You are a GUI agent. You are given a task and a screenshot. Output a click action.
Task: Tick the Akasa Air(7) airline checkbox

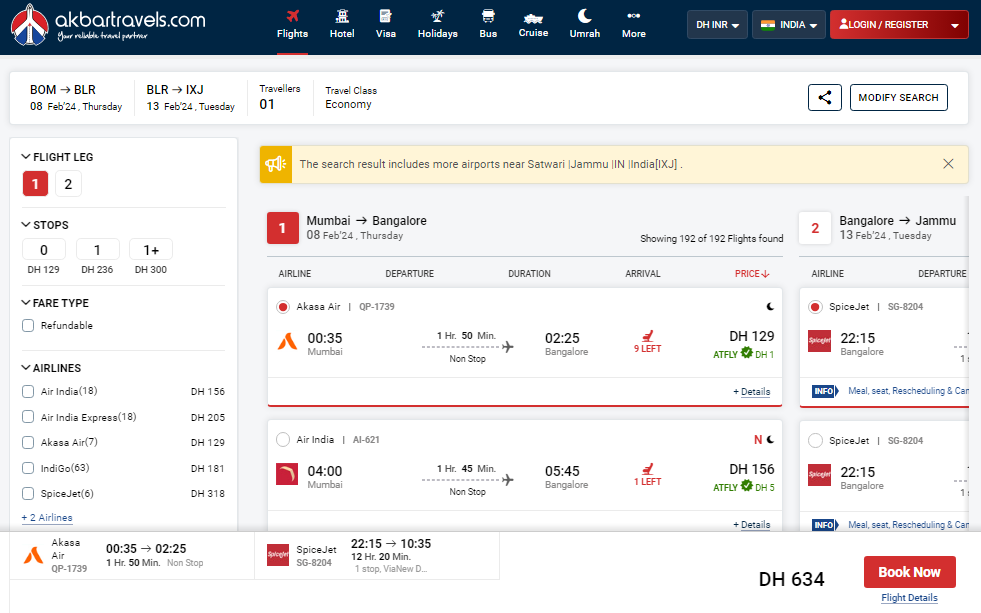coord(28,442)
